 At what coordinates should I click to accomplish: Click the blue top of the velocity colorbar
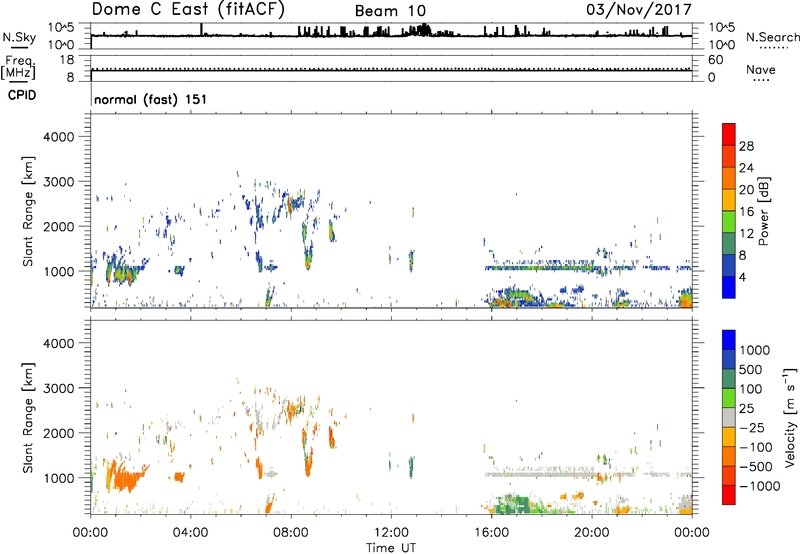(x=729, y=340)
